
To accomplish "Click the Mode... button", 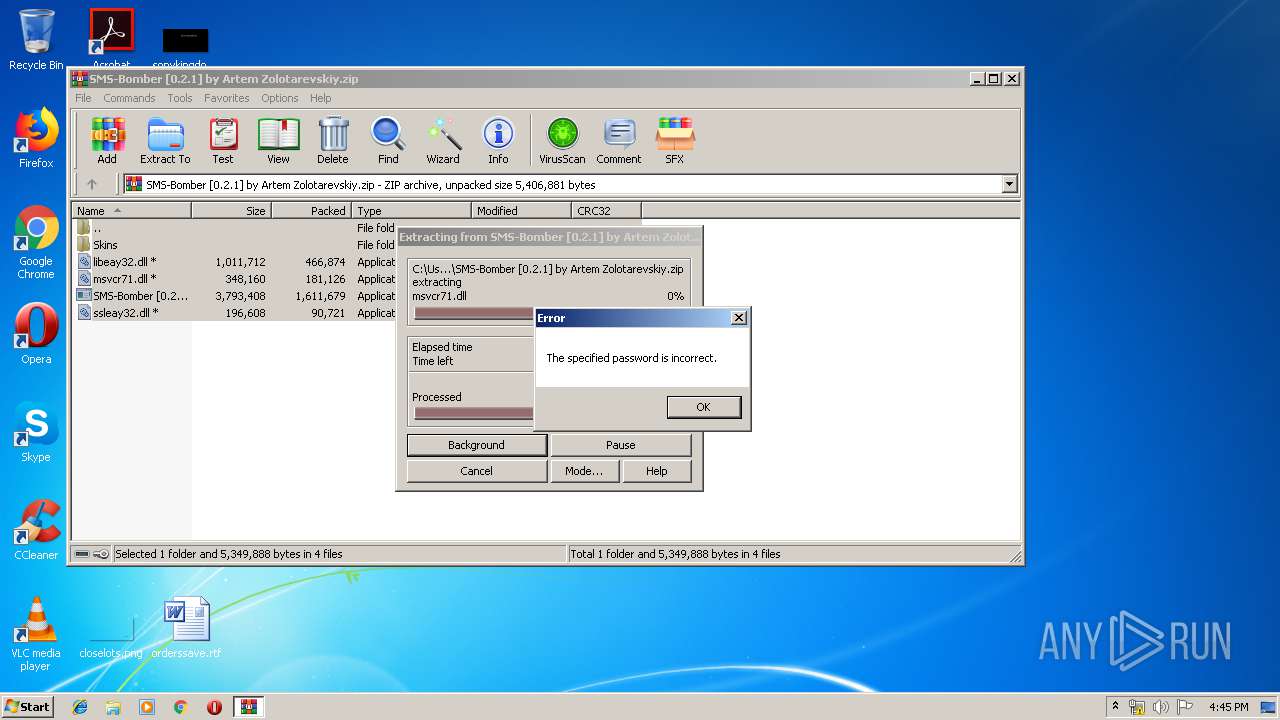I will pos(584,471).
